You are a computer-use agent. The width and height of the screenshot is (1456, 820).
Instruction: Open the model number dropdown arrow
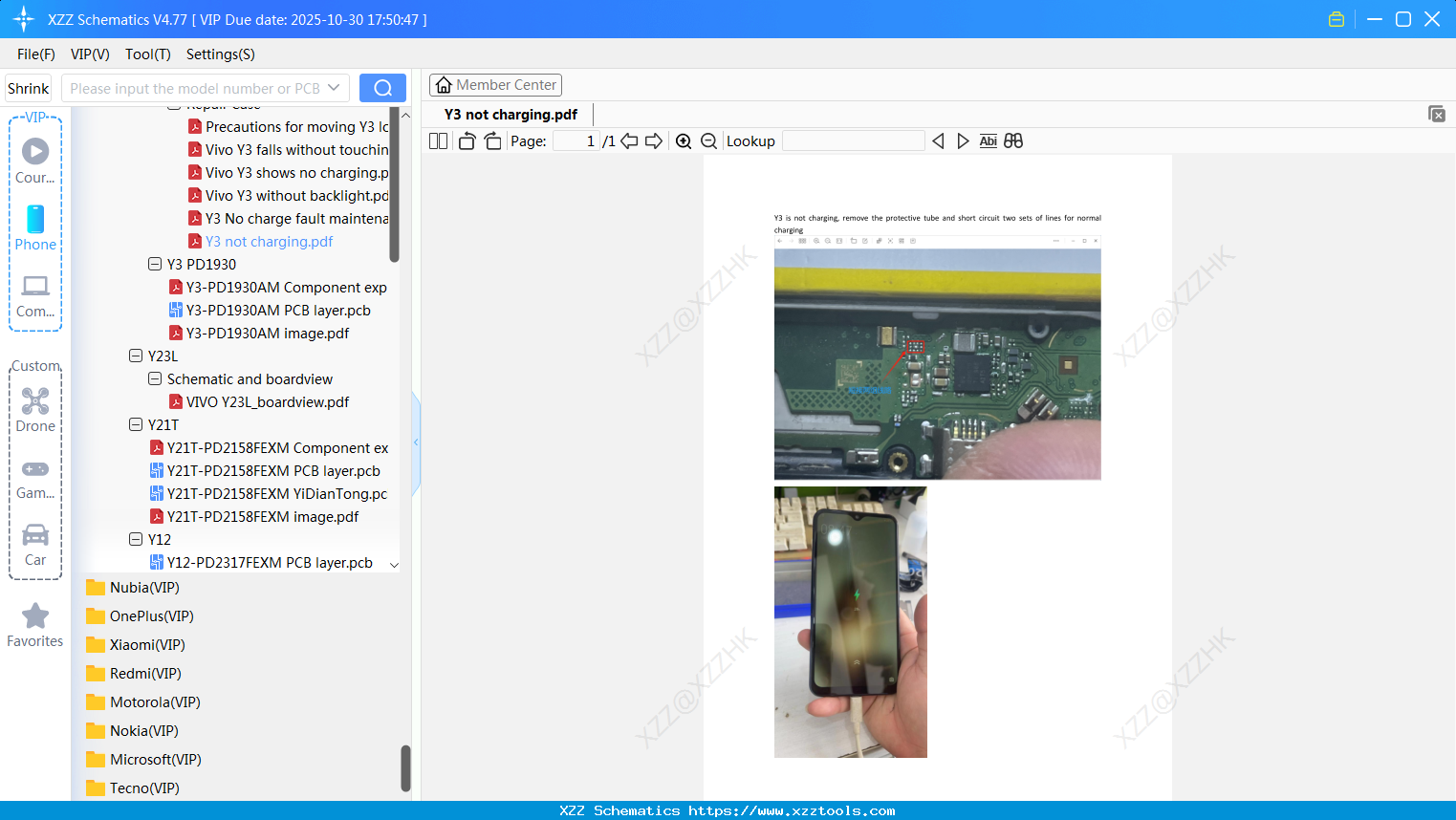tap(334, 88)
